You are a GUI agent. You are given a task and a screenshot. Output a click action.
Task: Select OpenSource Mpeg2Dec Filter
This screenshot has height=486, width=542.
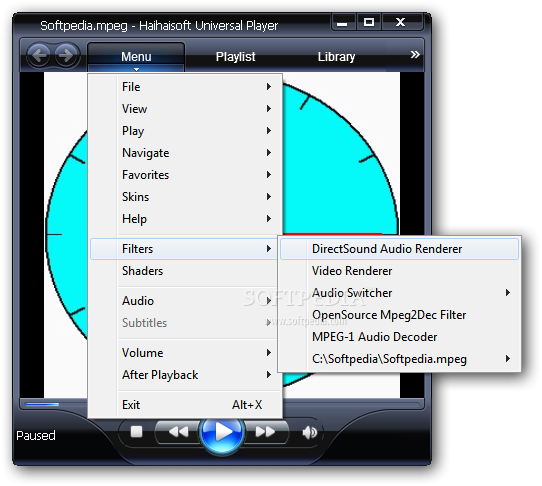click(x=399, y=315)
